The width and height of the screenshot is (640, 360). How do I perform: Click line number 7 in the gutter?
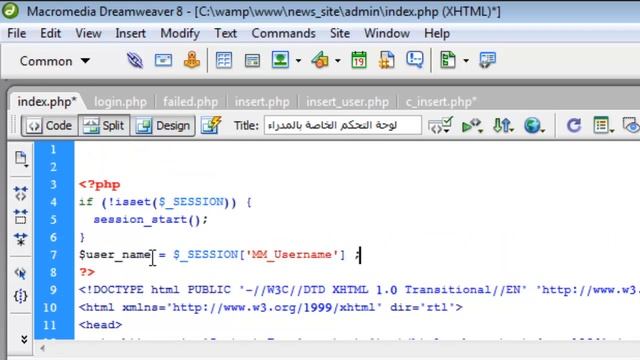click(x=53, y=255)
